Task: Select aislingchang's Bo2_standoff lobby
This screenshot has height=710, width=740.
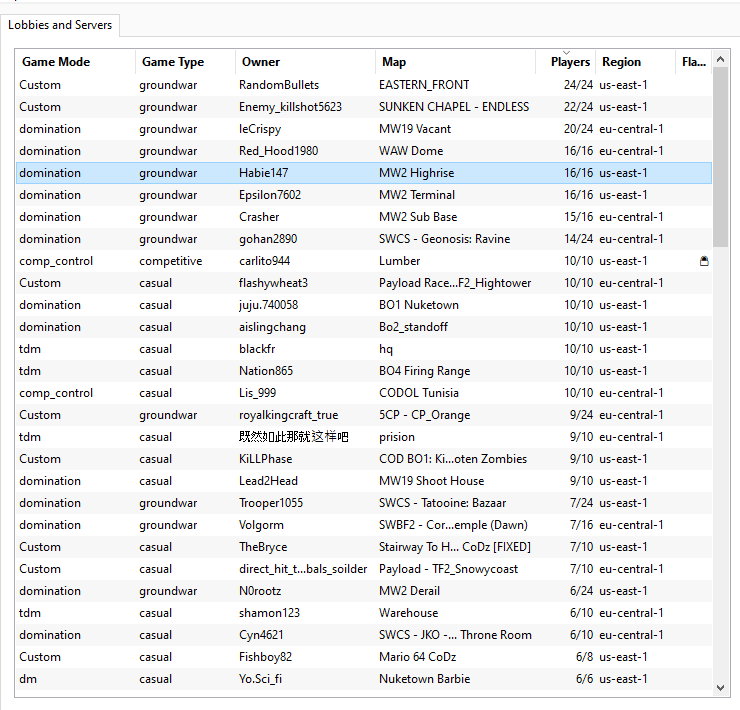Action: pyautogui.click(x=364, y=327)
